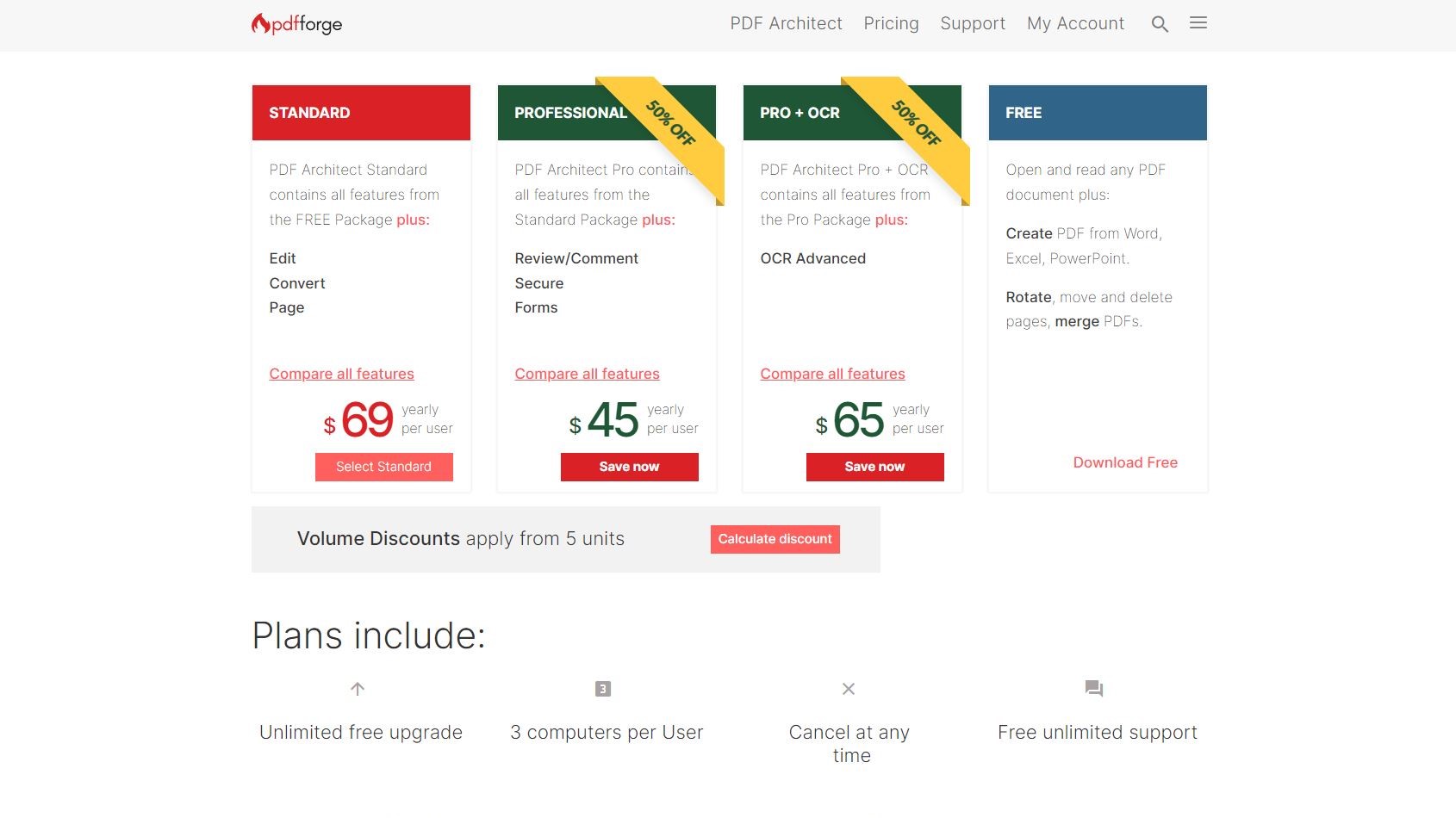This screenshot has width=1456, height=818.
Task: Click 'Secure' feature text
Action: pos(539,283)
